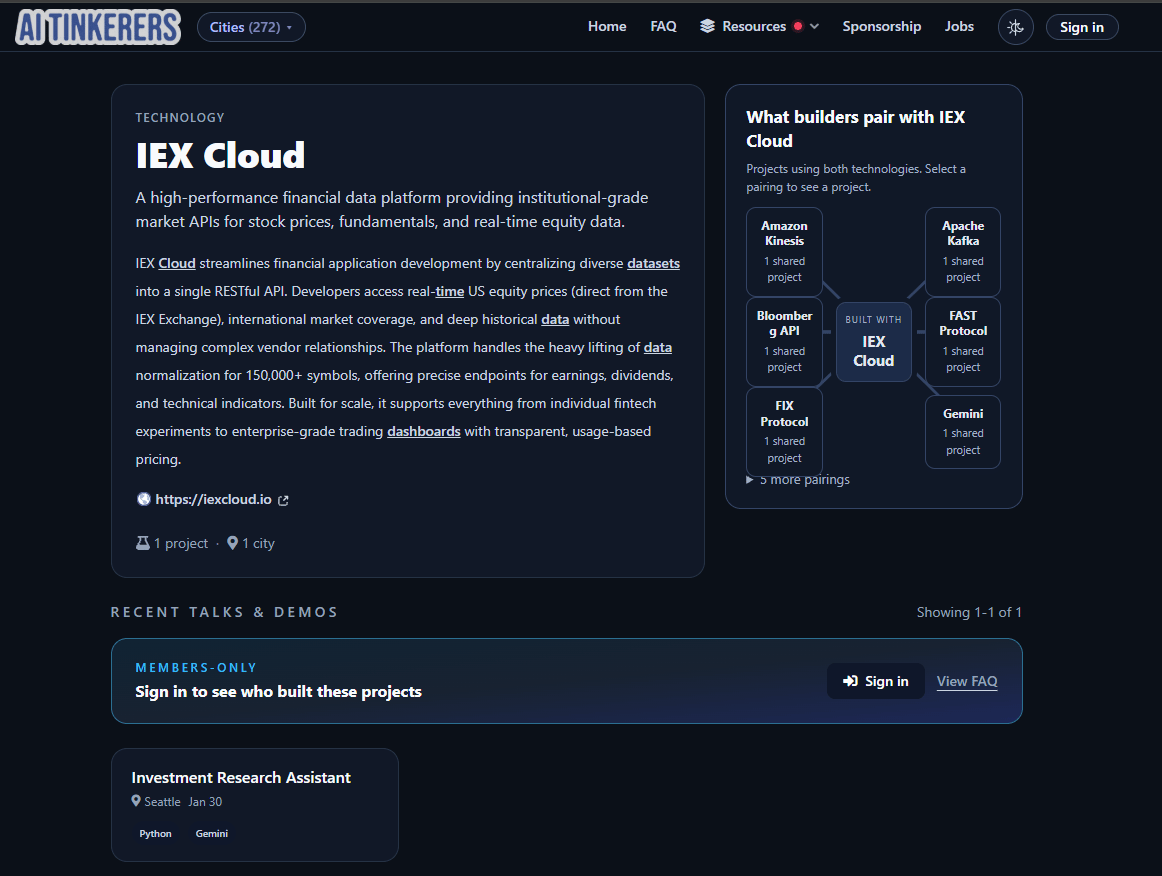The width and height of the screenshot is (1162, 876).
Task: Click the MEMBERS-ONLY label
Action: coord(196,668)
